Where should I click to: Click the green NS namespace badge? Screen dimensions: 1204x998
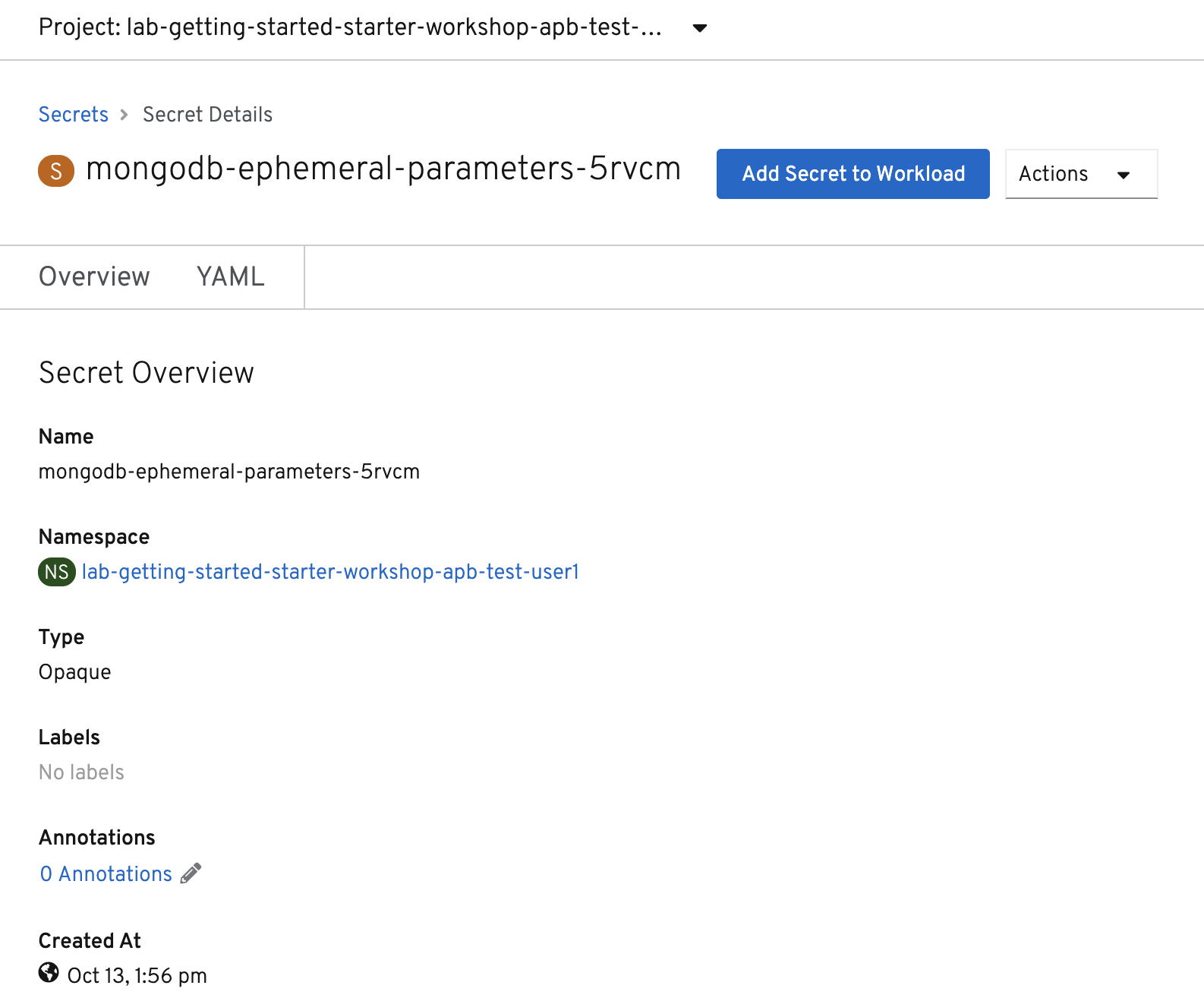[56, 572]
